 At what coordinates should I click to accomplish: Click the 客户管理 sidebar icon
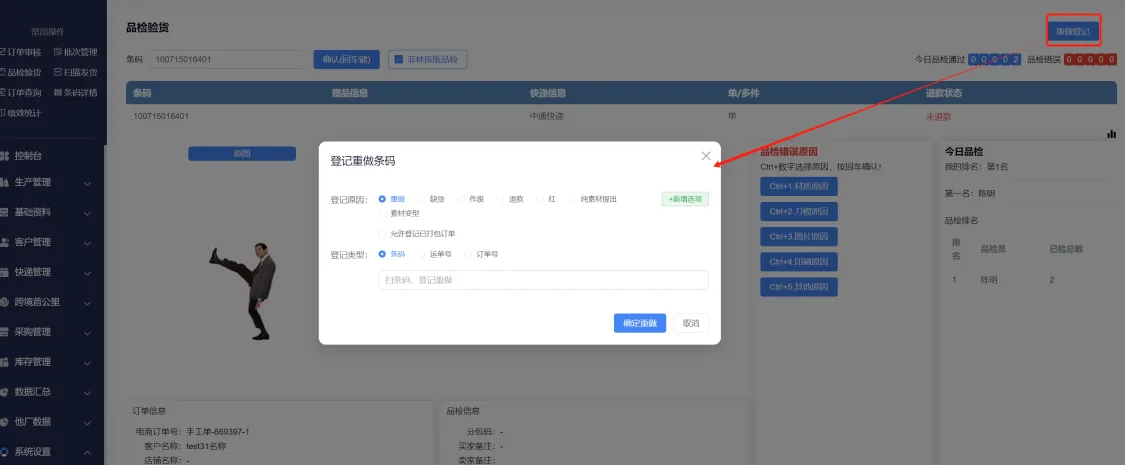[6, 242]
